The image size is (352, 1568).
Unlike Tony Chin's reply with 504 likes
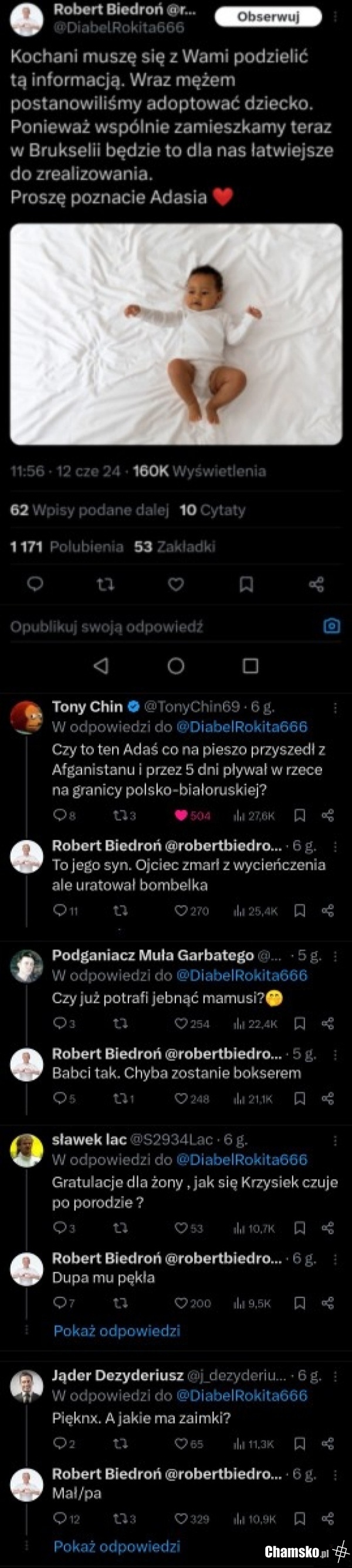coord(181,816)
